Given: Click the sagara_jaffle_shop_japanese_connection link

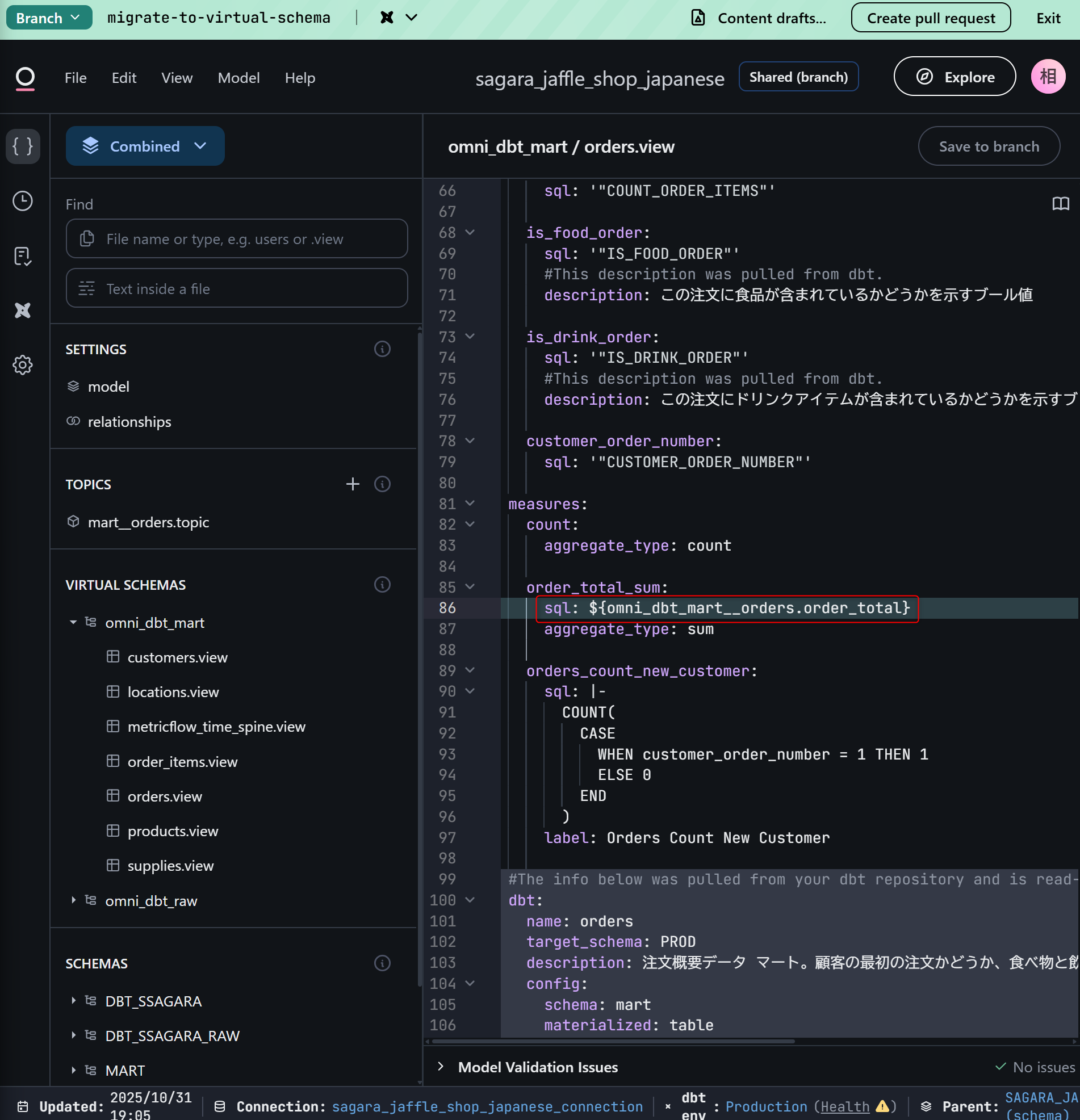Looking at the screenshot, I should click(x=487, y=1106).
